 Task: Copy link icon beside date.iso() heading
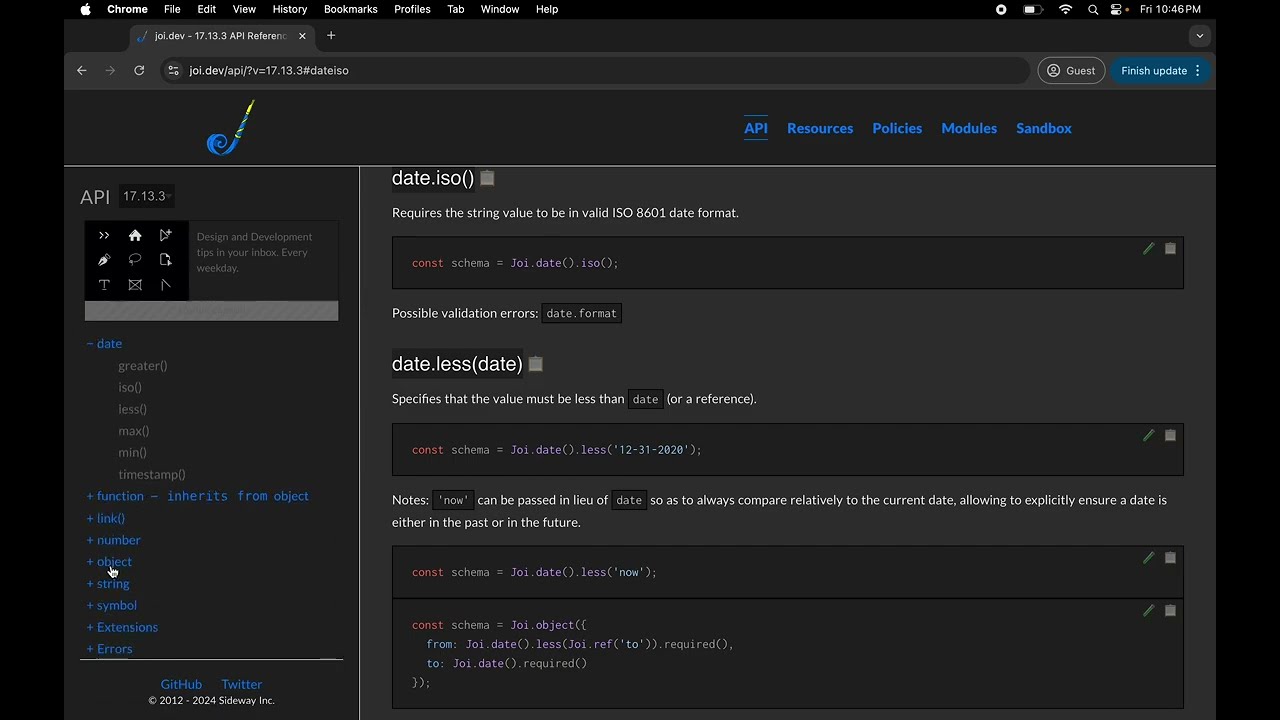487,178
